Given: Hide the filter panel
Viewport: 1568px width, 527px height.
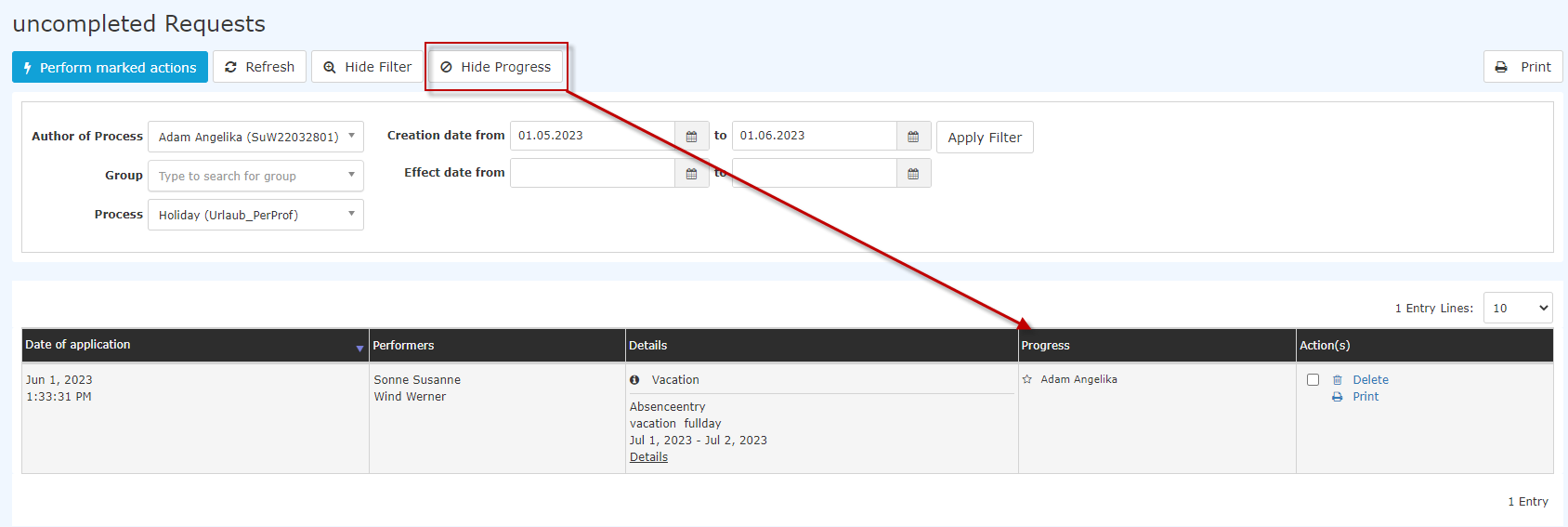Looking at the screenshot, I should pyautogui.click(x=367, y=67).
